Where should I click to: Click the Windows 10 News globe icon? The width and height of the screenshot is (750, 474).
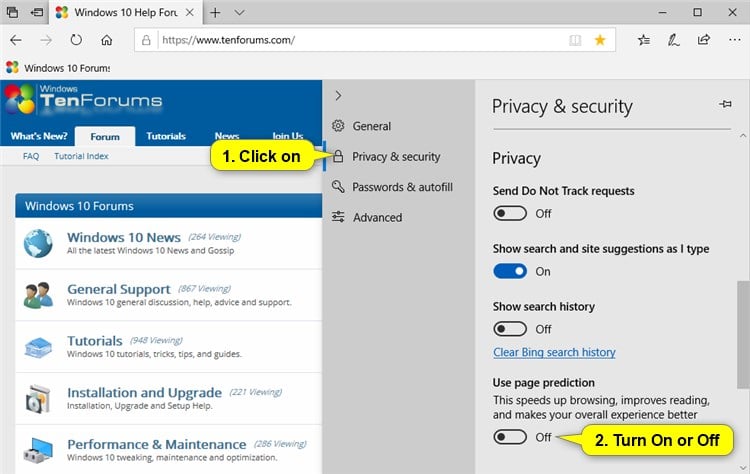(x=38, y=243)
